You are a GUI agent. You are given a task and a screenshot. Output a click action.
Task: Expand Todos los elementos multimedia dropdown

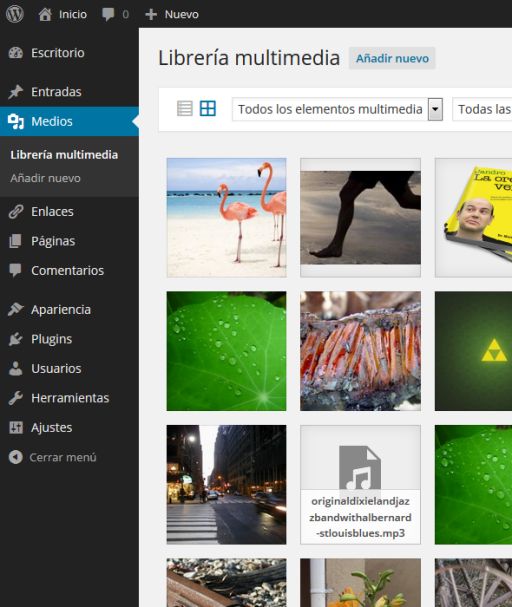tap(337, 109)
